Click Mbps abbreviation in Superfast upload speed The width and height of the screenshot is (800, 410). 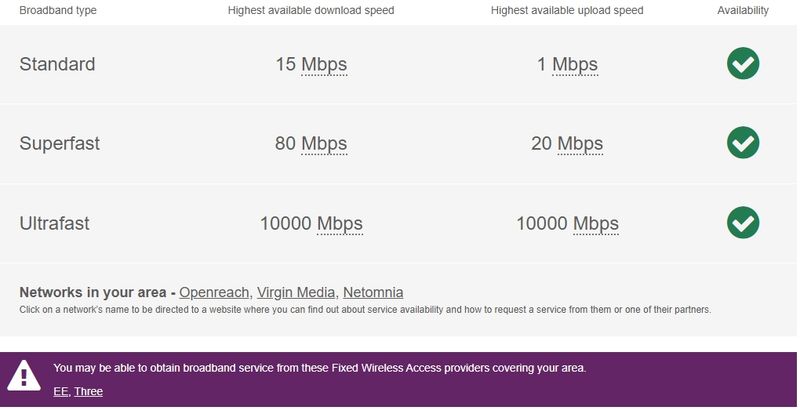click(x=580, y=144)
